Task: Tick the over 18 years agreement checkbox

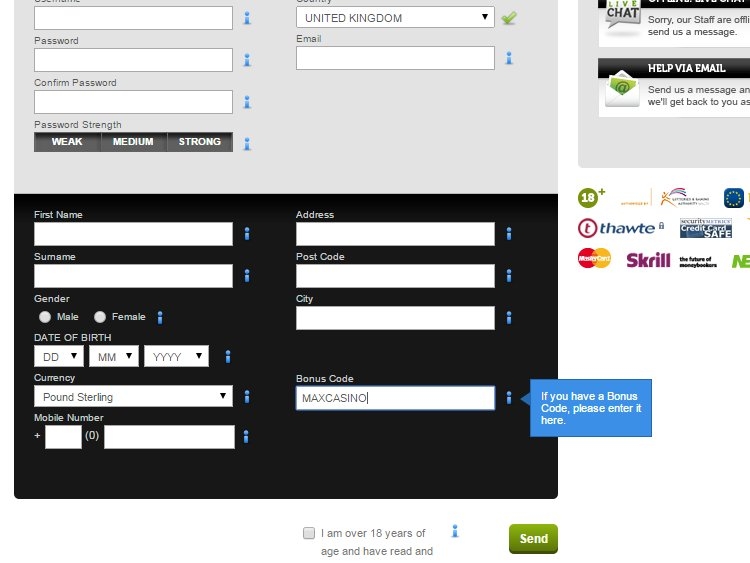Action: 309,533
